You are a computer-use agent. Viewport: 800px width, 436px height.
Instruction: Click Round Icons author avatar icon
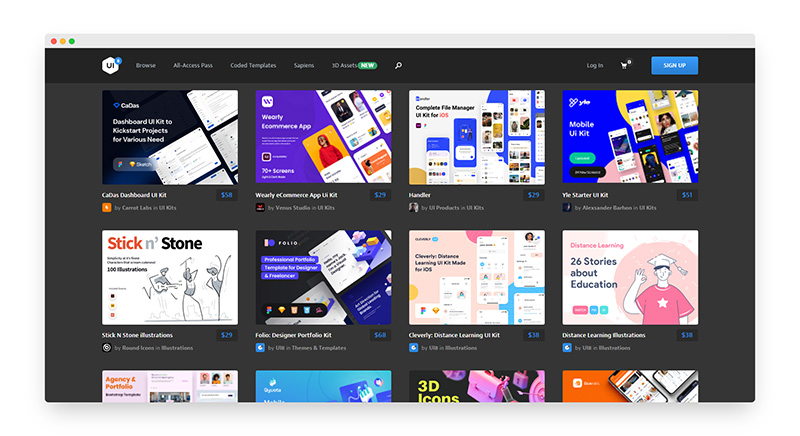point(107,348)
